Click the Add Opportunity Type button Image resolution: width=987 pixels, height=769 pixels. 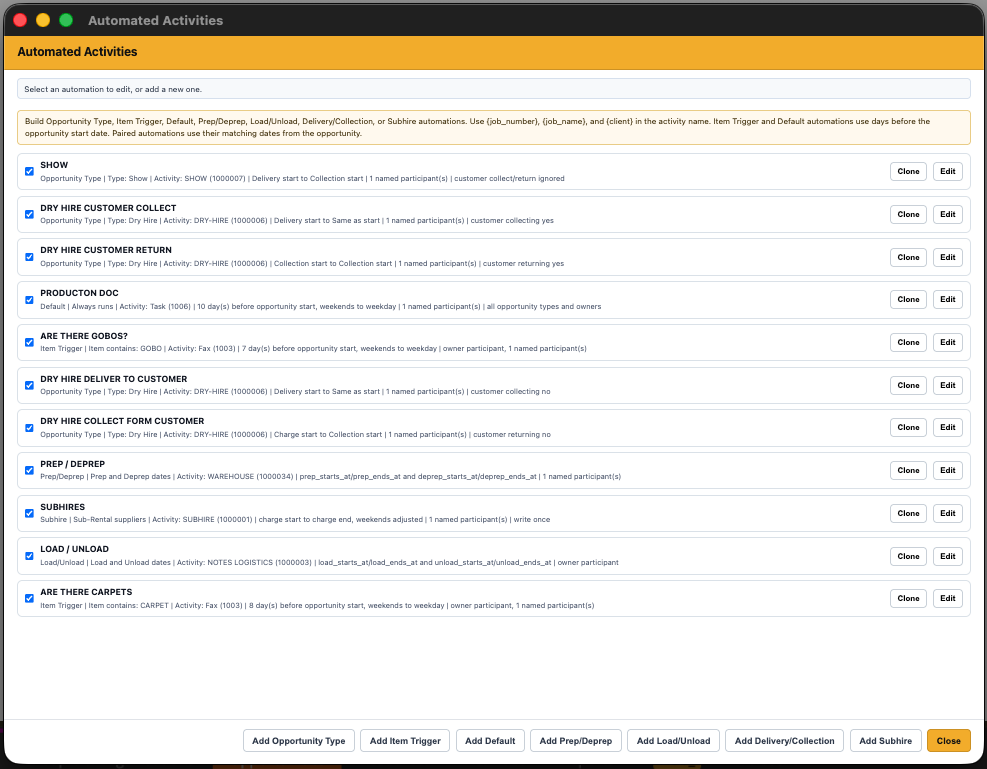pos(298,740)
